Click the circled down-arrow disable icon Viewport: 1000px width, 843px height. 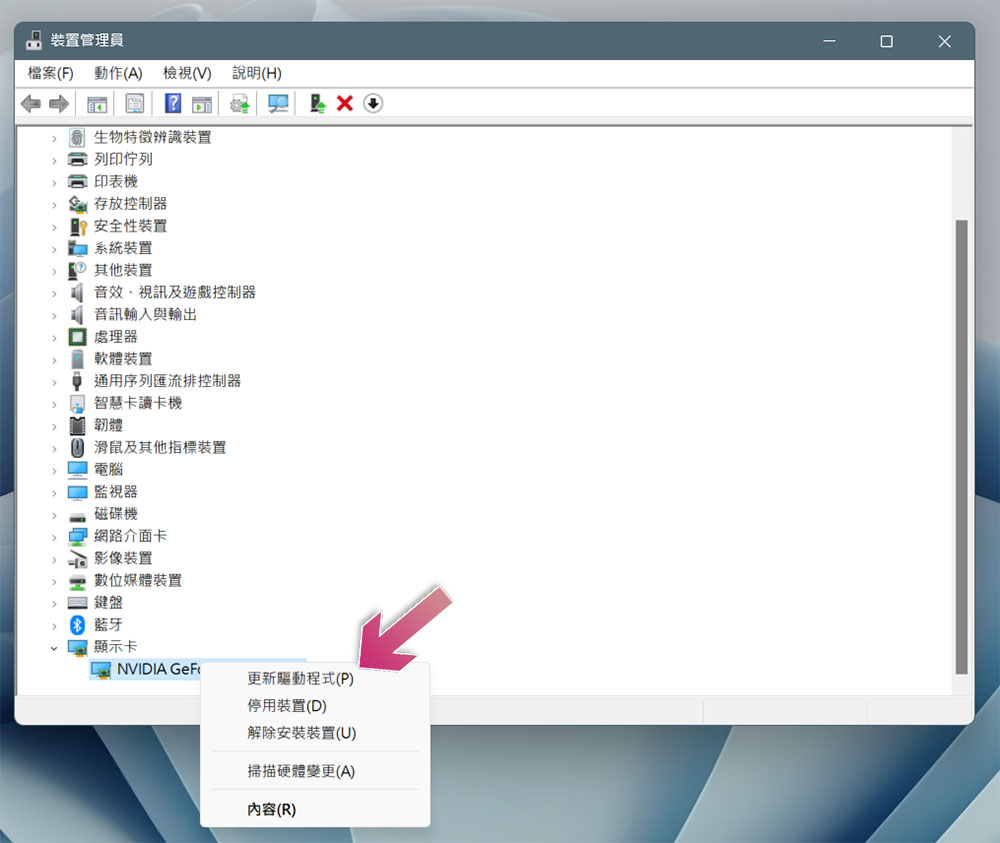click(373, 103)
